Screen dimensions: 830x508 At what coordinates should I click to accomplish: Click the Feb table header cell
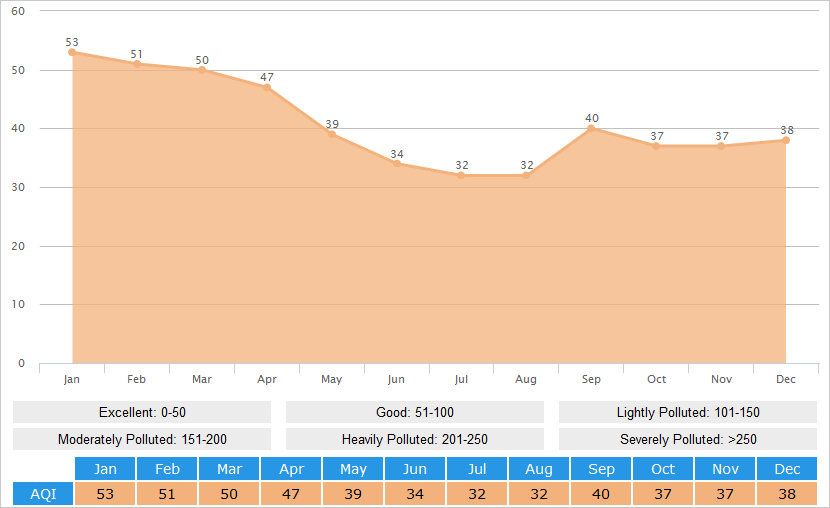(167, 469)
